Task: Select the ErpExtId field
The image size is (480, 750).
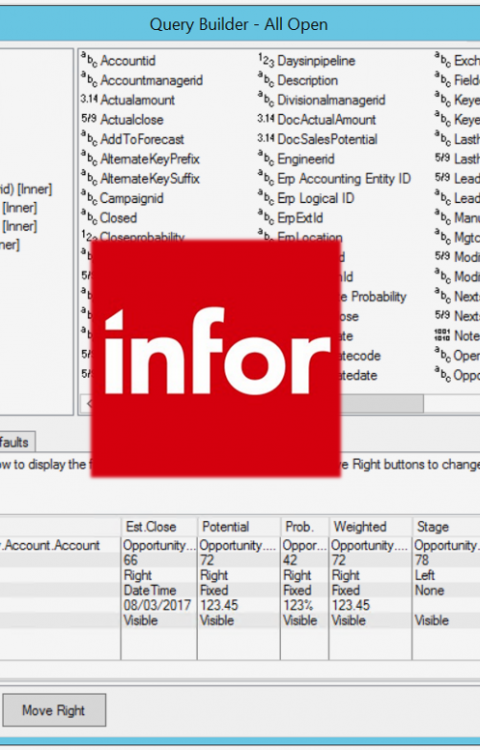Action: pyautogui.click(x=300, y=218)
